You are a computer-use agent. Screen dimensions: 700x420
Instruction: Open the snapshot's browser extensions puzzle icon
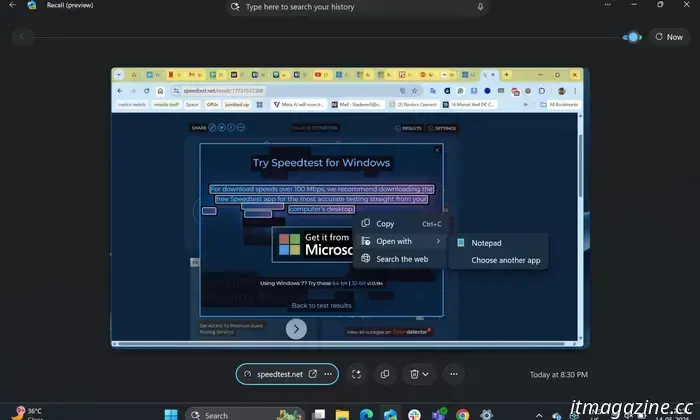[x=542, y=91]
